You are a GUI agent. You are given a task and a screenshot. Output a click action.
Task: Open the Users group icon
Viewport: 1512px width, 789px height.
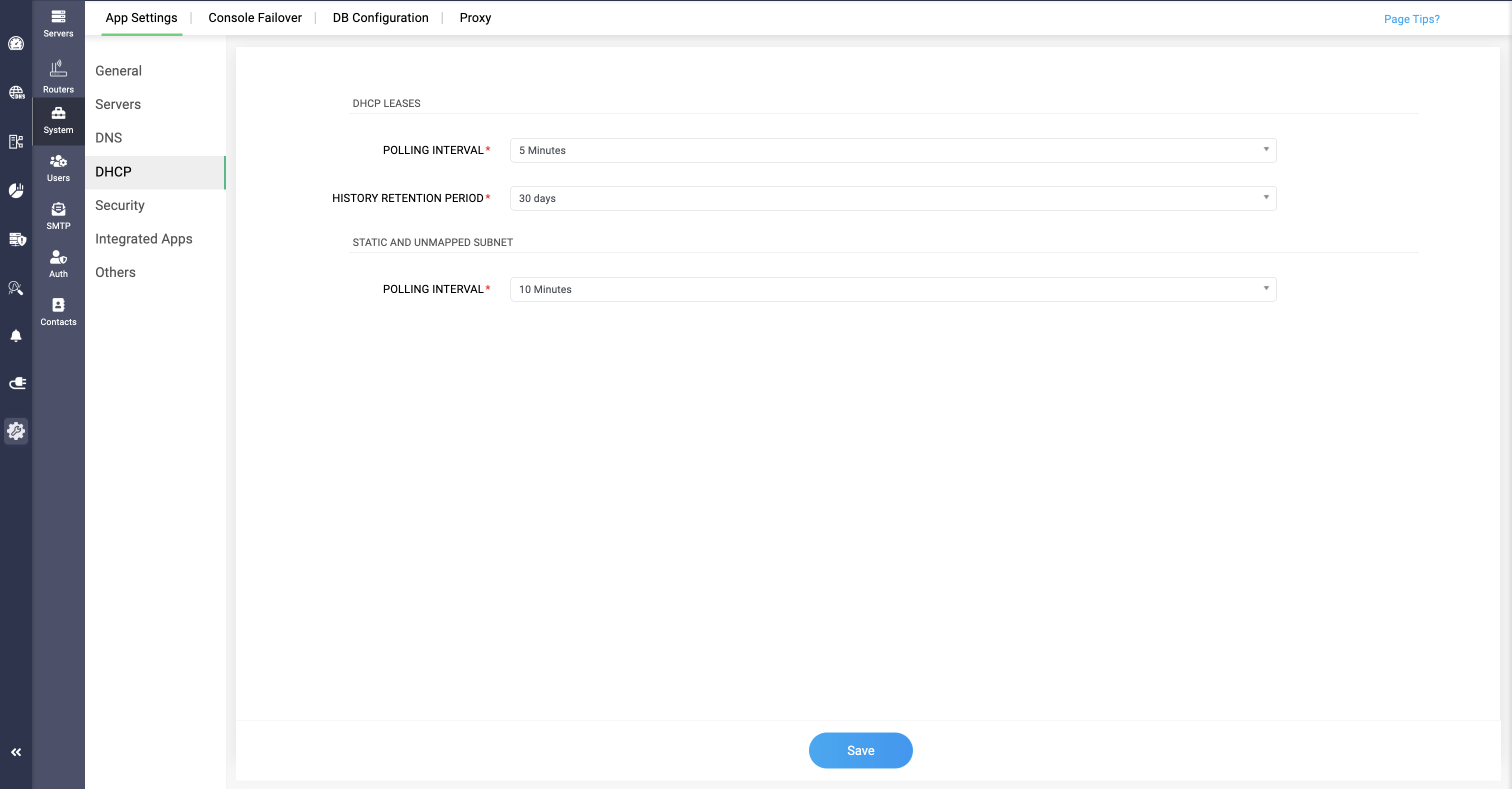pyautogui.click(x=58, y=168)
